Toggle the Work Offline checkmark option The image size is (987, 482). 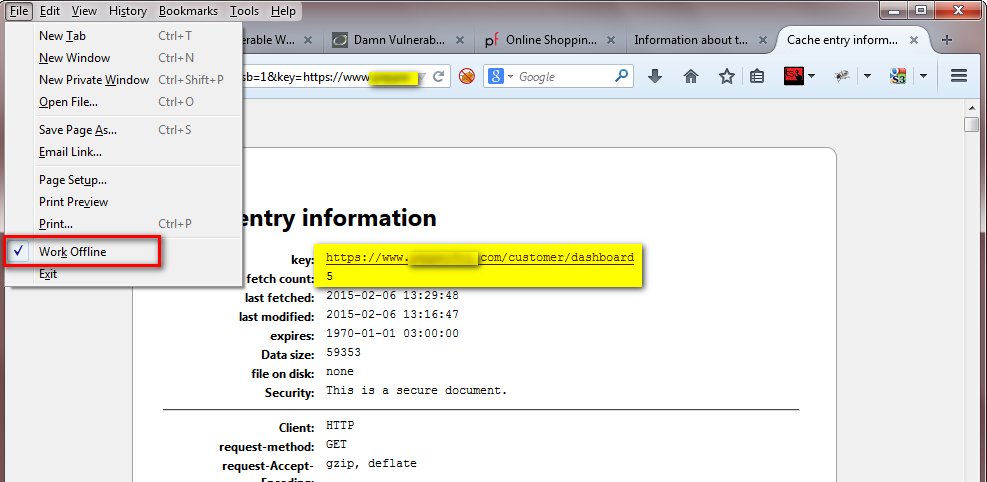pos(72,252)
